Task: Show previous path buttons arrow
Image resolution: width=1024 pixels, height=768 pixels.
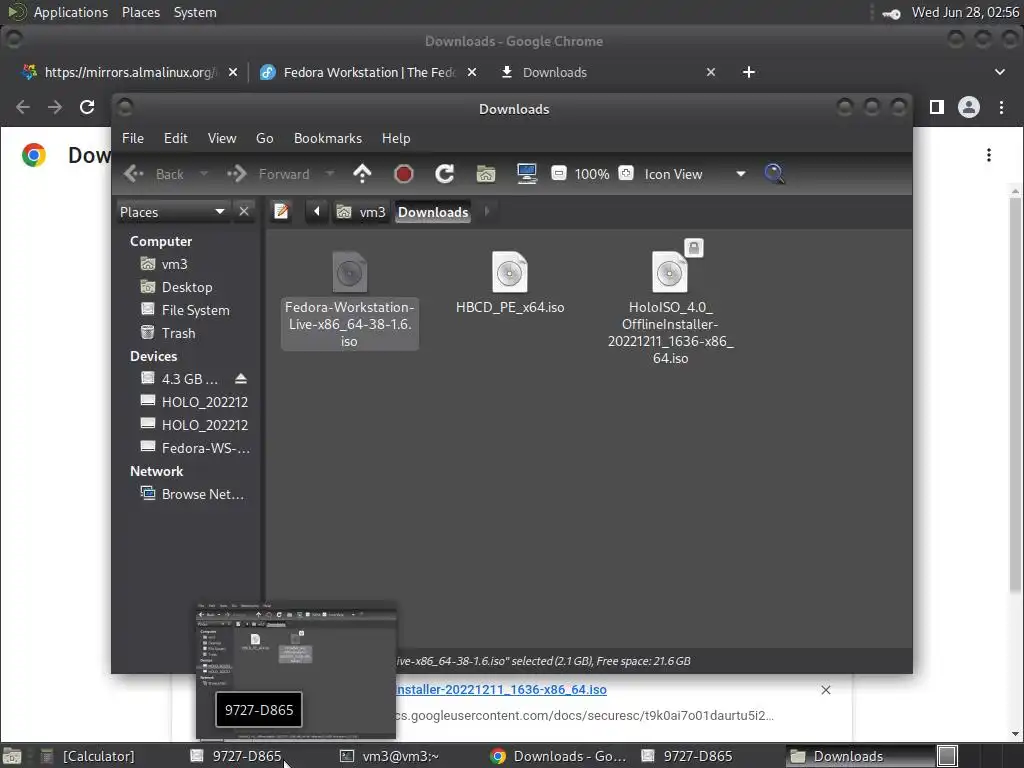Action: 317,212
